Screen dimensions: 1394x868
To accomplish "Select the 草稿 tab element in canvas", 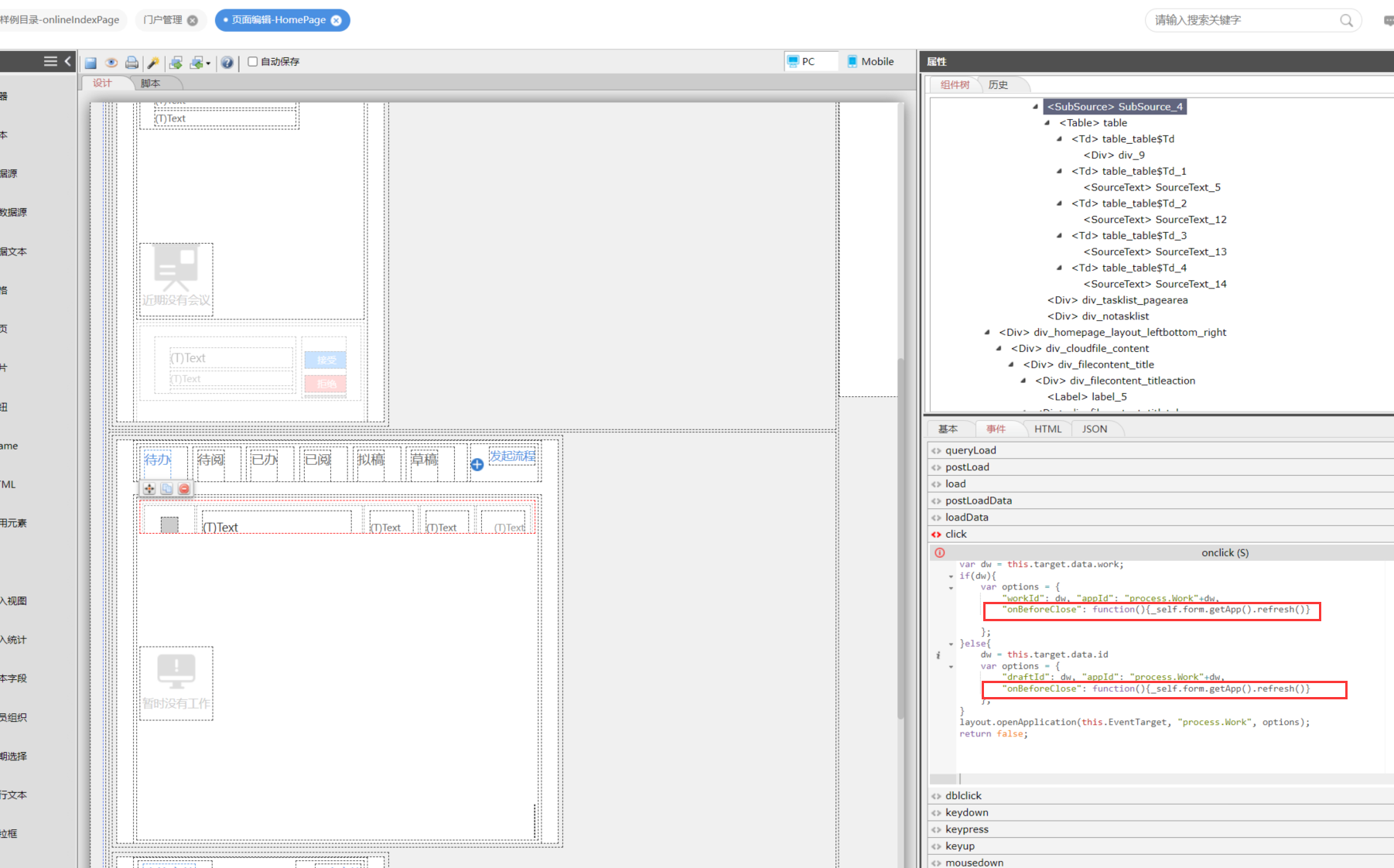I will tap(424, 460).
